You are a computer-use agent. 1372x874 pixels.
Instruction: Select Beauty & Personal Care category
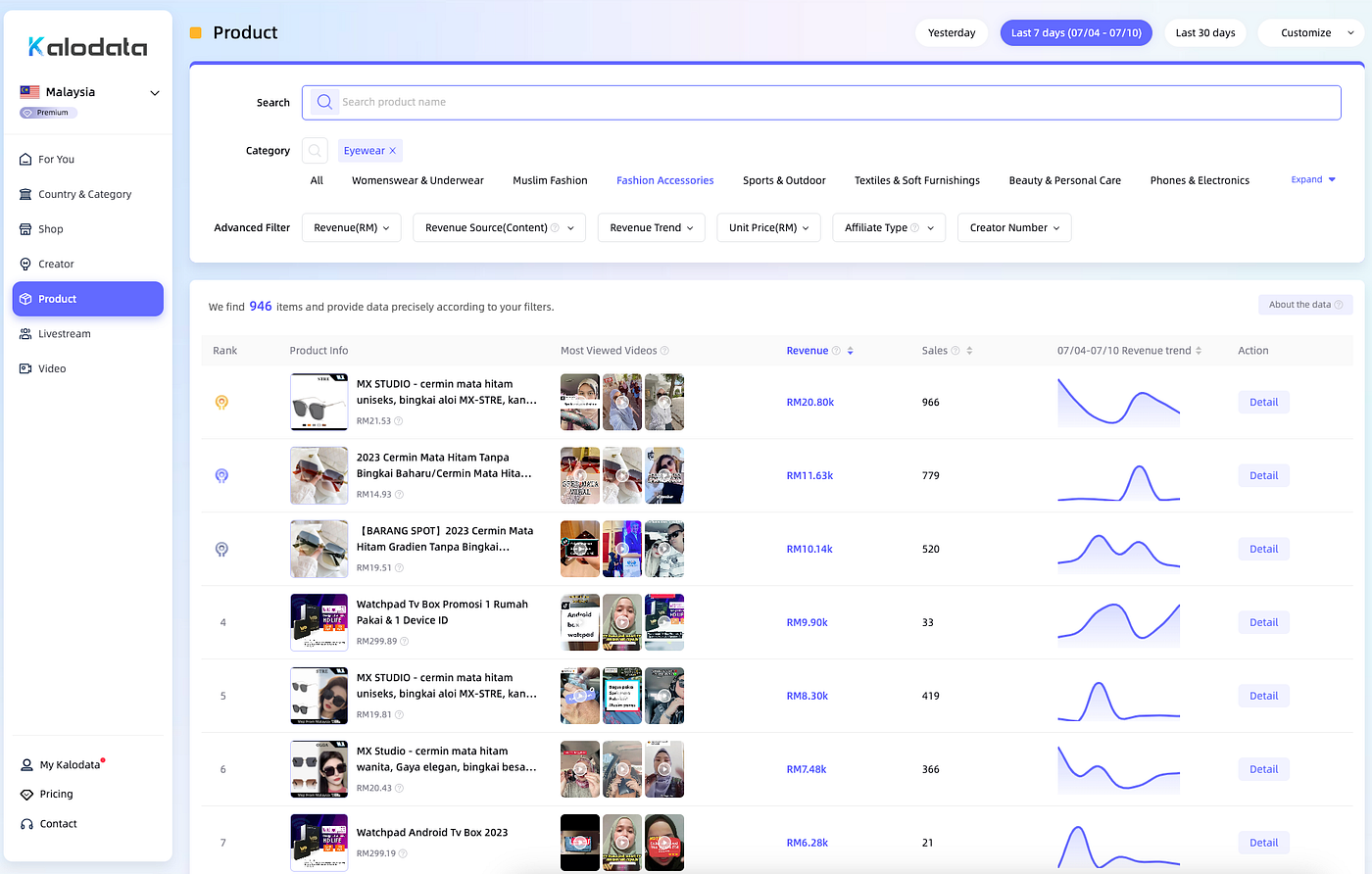[1065, 180]
